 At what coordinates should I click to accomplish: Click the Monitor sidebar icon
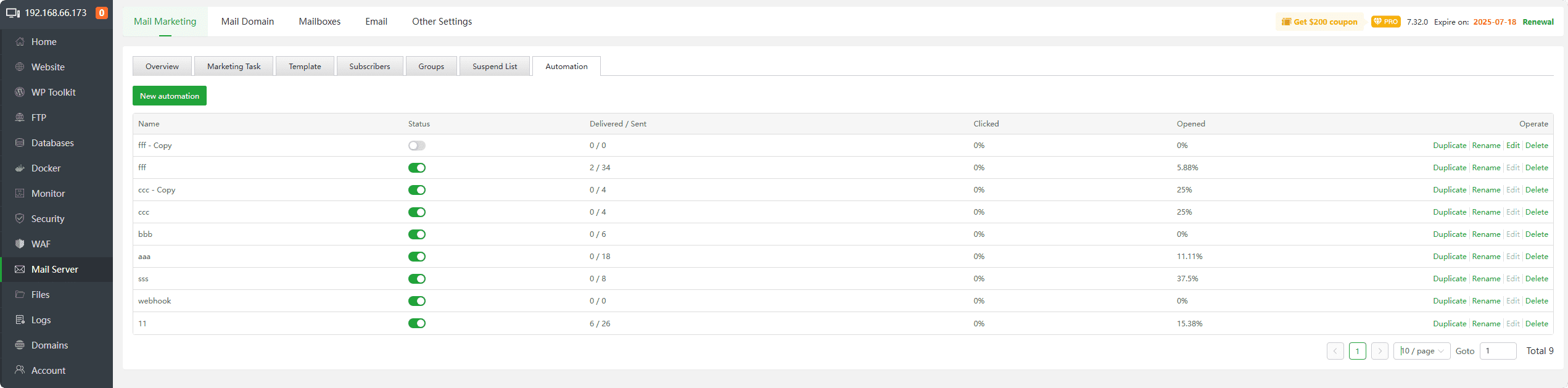(20, 194)
